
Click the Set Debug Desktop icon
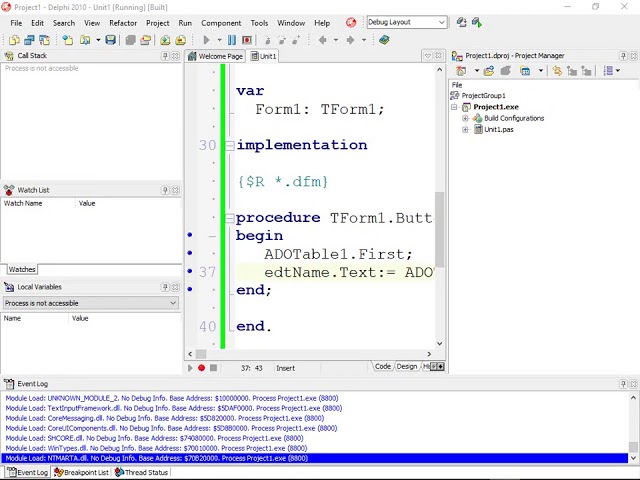(477, 22)
